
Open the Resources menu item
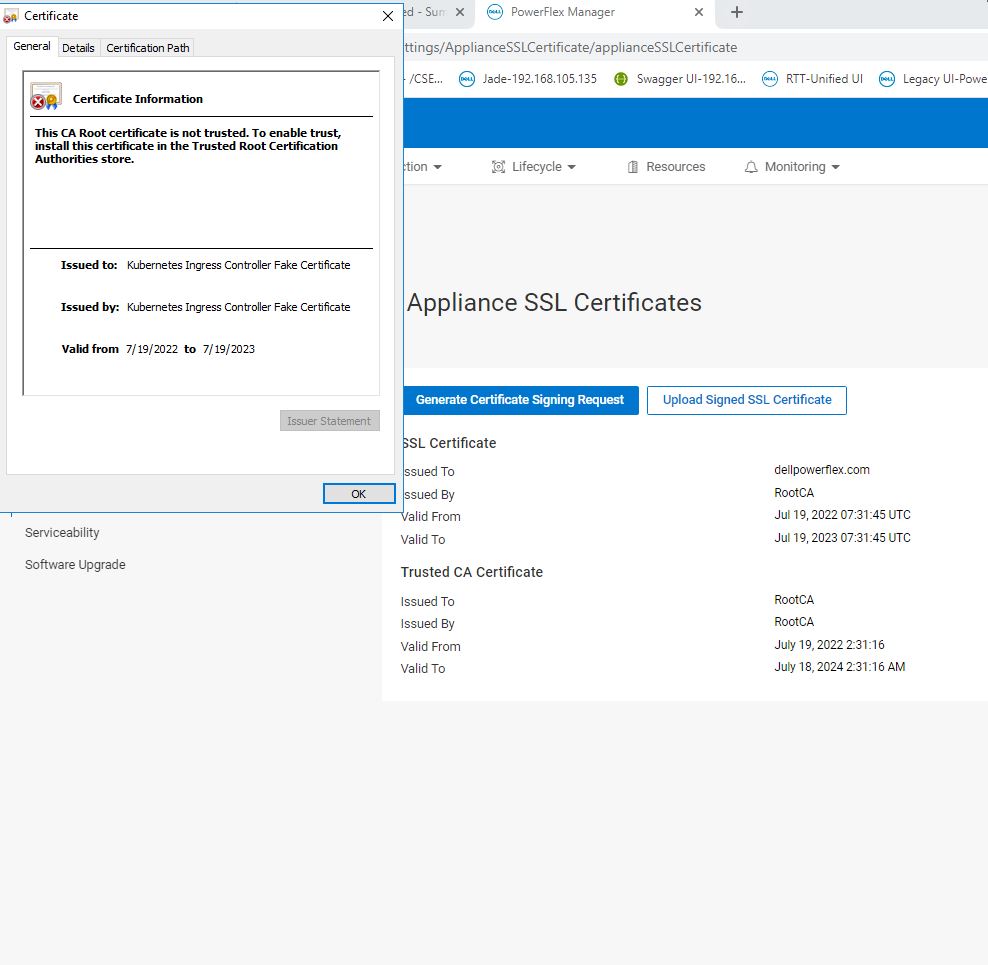pos(667,166)
